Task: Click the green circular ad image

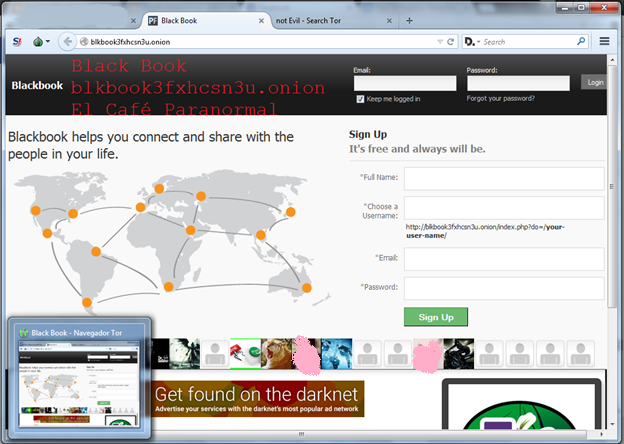Action: coord(521,414)
